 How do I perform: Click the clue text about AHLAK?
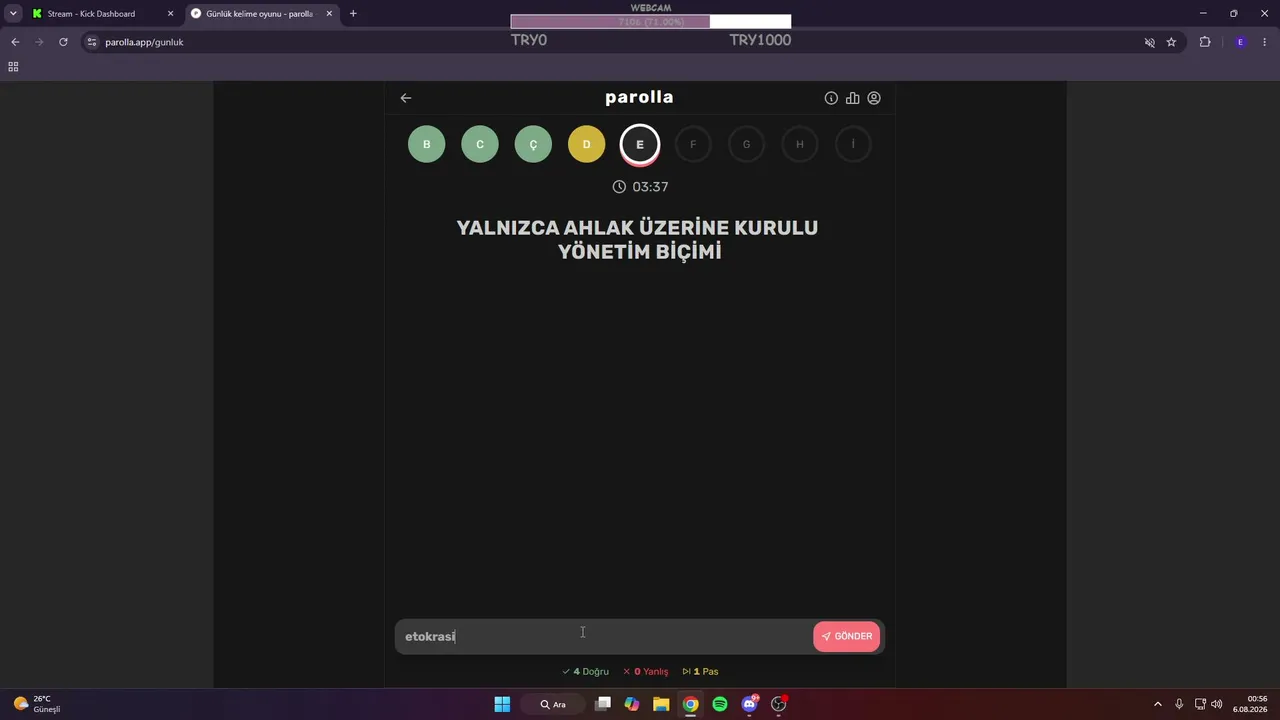pos(638,240)
